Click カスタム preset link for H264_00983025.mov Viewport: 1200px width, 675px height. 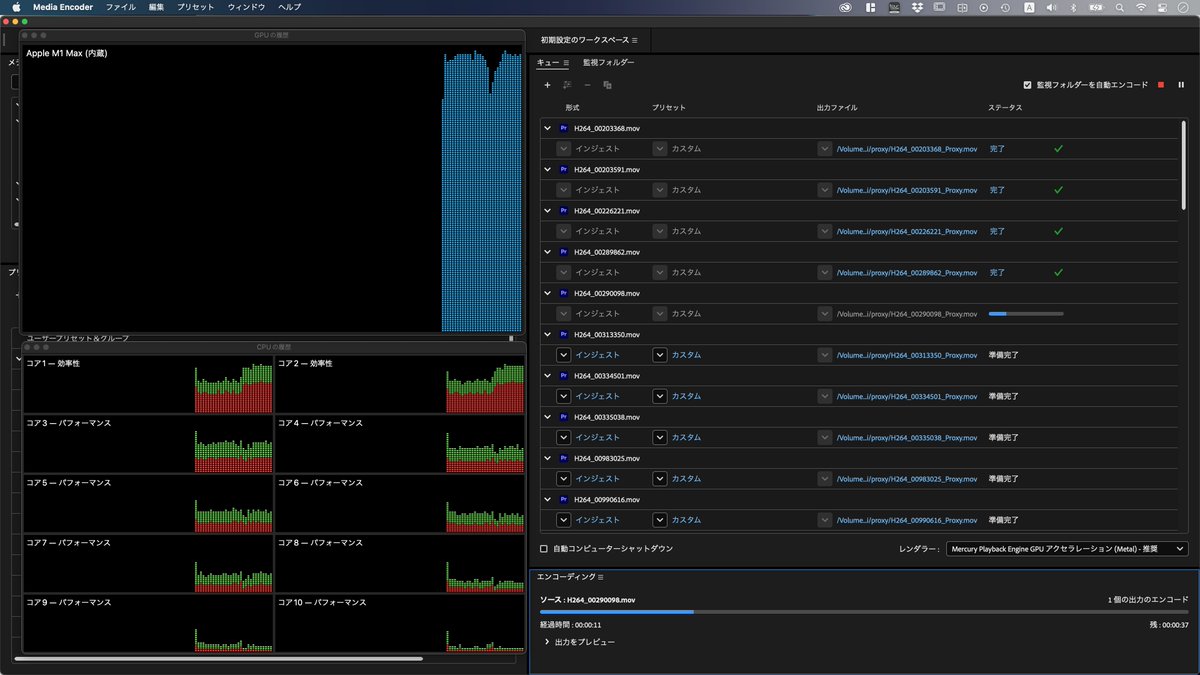[x=686, y=478]
